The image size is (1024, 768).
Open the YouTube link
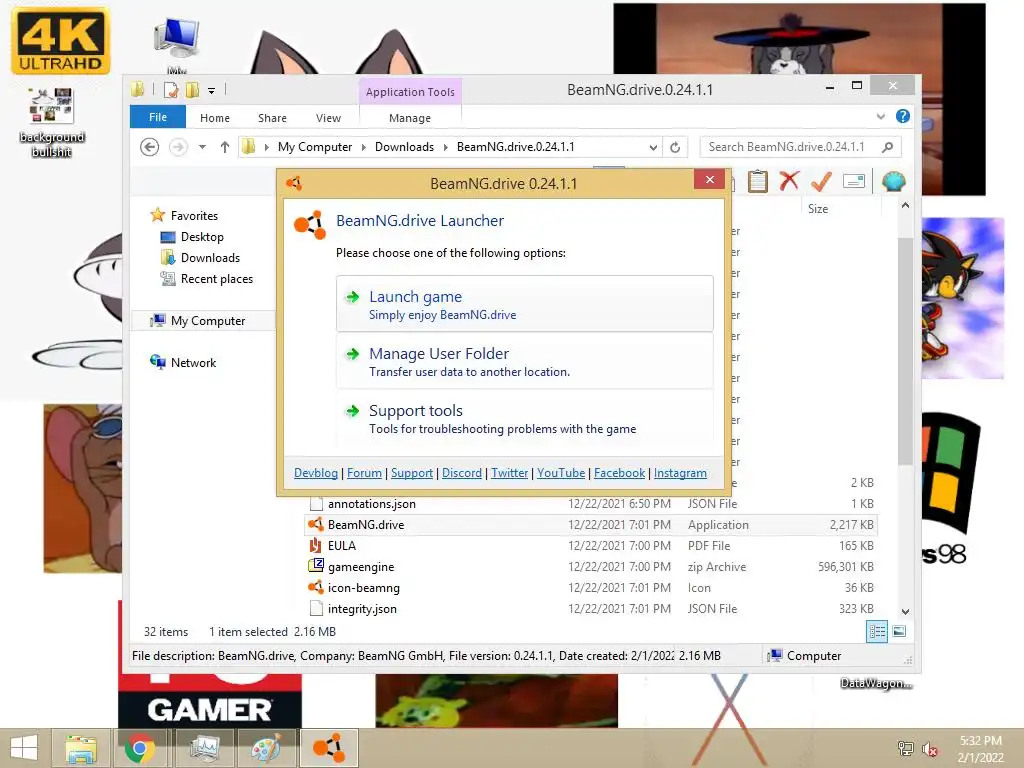tap(560, 473)
